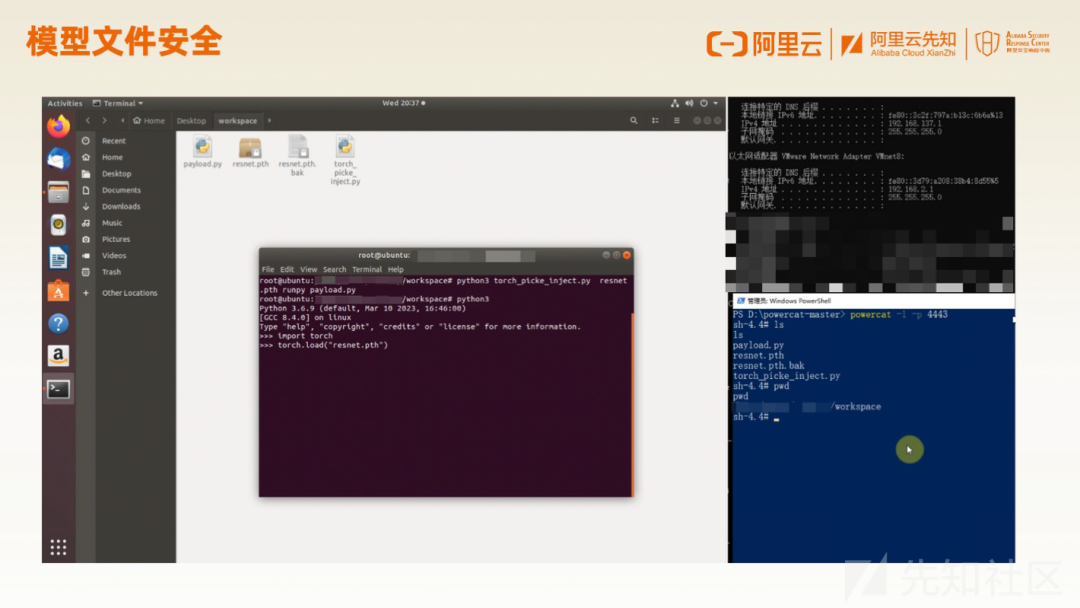This screenshot has height=608, width=1080.
Task: Open Other Locations in sidebar
Action: pos(129,293)
